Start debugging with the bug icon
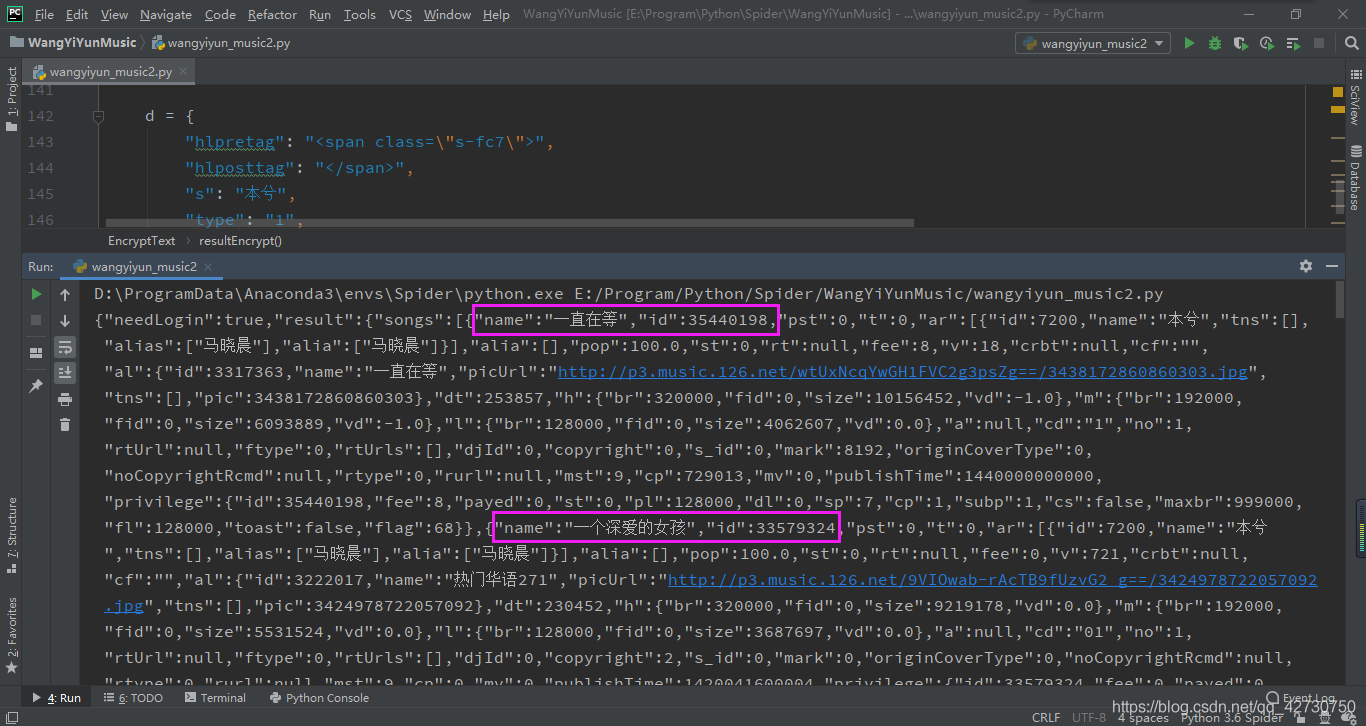Viewport: 1366px width, 726px height. click(x=1215, y=43)
